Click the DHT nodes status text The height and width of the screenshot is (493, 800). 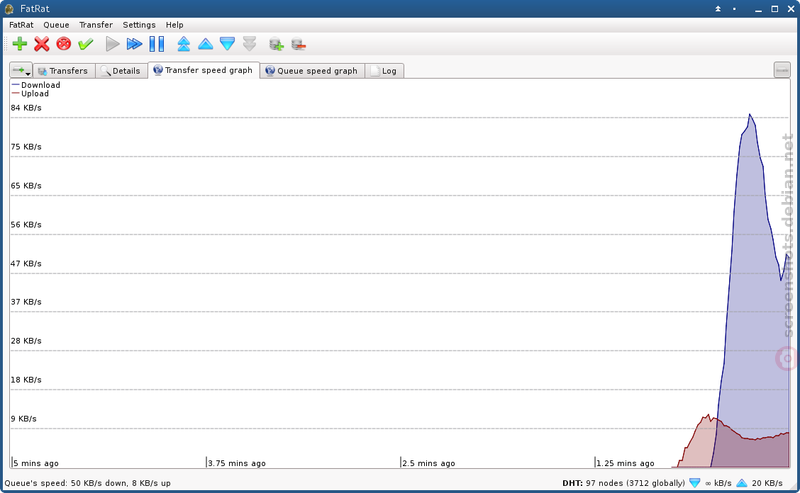[x=623, y=483]
